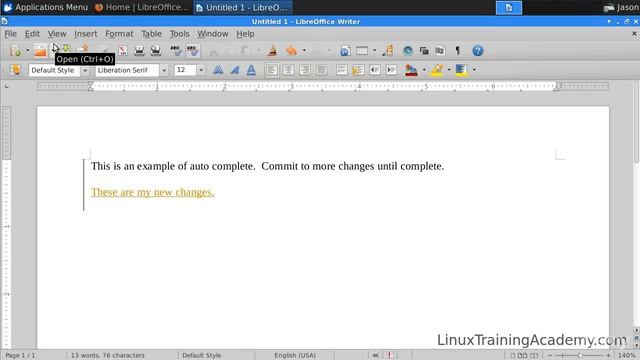Click the Print Preview icon
Image resolution: width=640 pixels, height=360 pixels.
point(156,51)
